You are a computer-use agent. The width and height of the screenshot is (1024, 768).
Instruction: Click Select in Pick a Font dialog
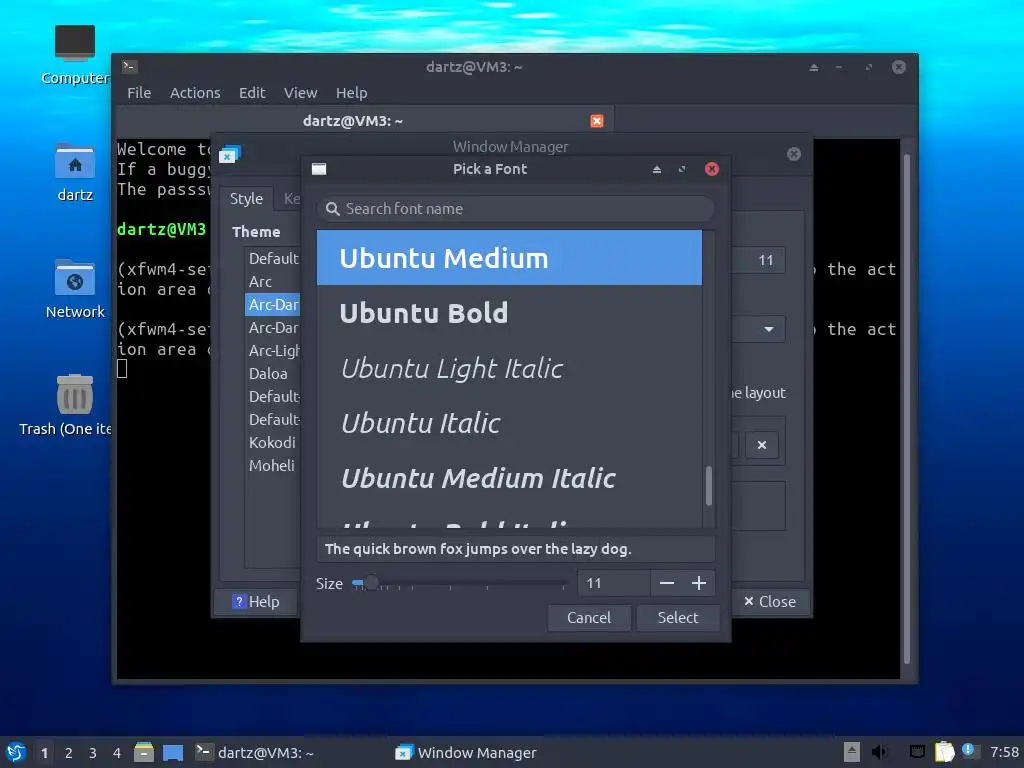point(678,618)
